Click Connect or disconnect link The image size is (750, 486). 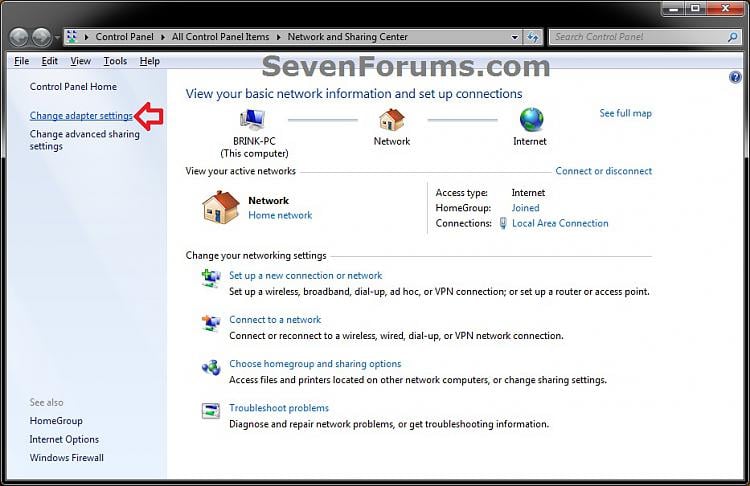coord(604,171)
